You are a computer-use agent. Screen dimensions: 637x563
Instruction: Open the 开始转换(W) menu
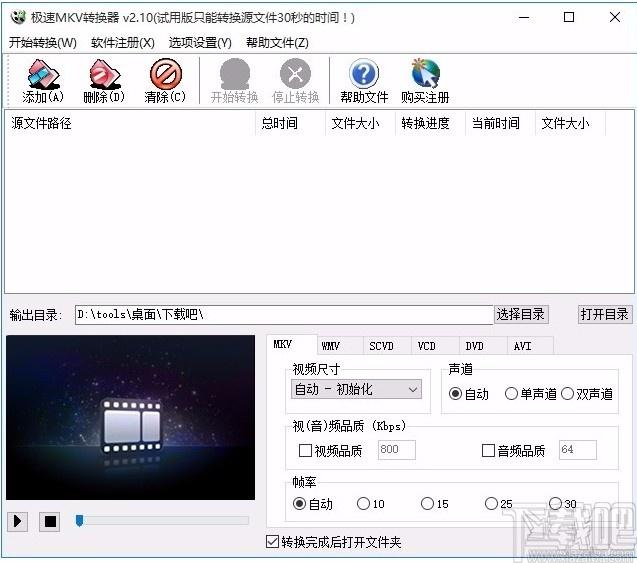pos(43,43)
